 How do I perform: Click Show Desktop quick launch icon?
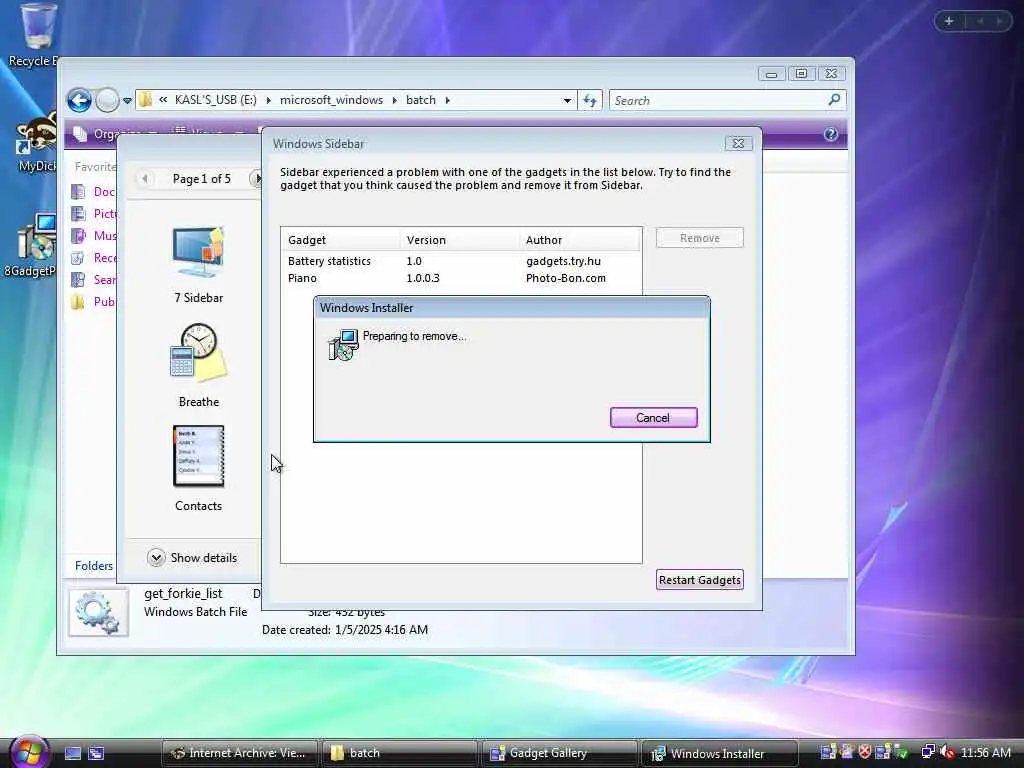point(73,753)
